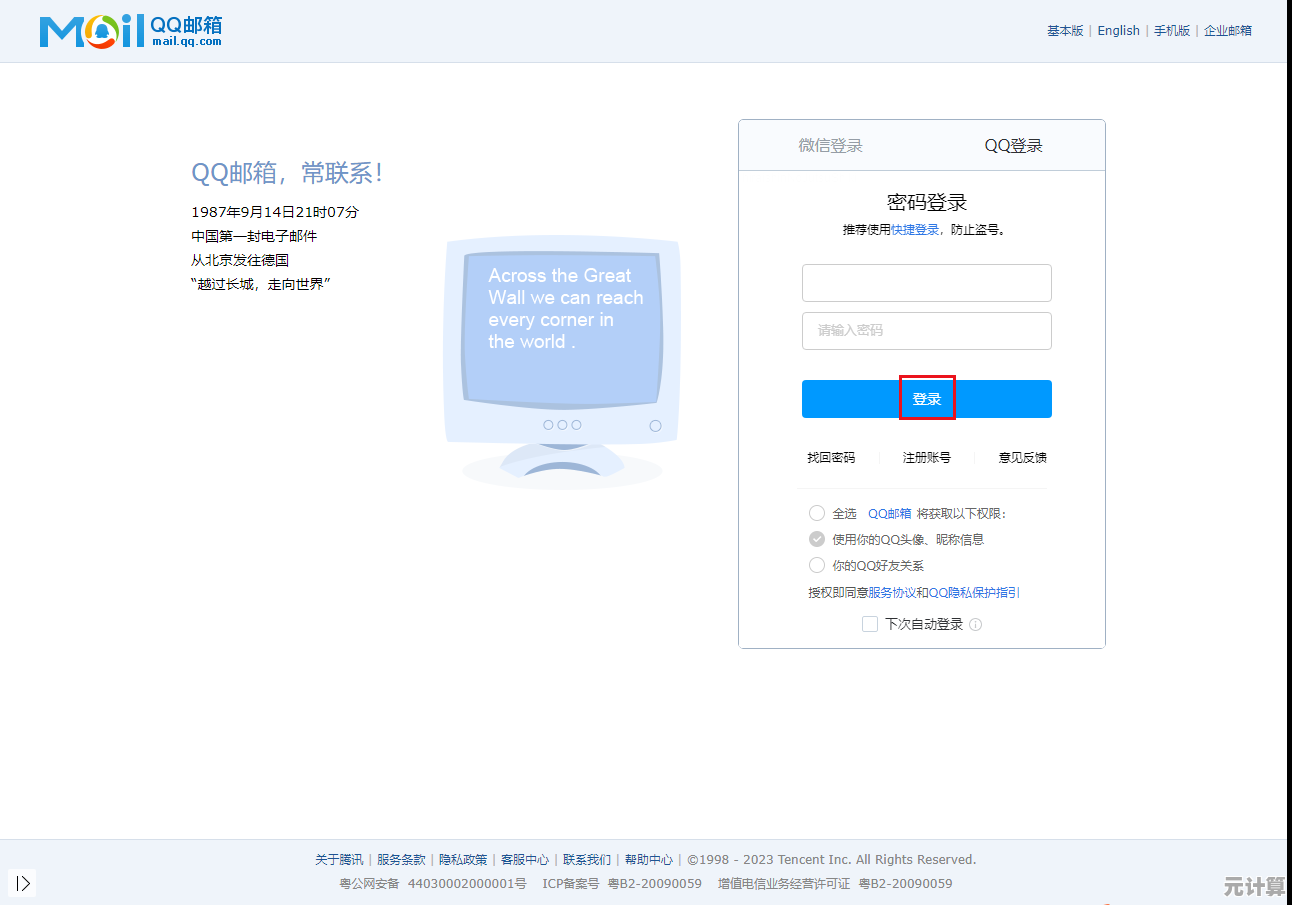Open the 基本版 basic version link
Image resolution: width=1292 pixels, height=905 pixels.
(x=1064, y=31)
